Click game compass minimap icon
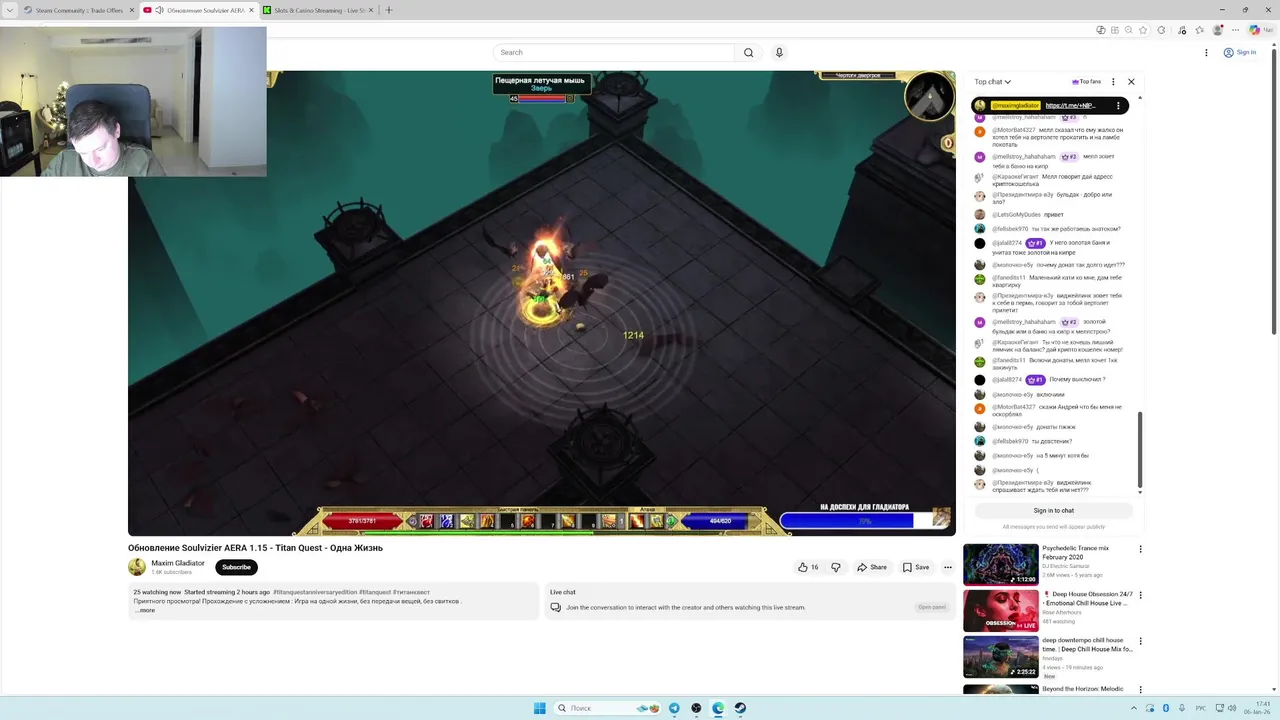 tap(929, 96)
